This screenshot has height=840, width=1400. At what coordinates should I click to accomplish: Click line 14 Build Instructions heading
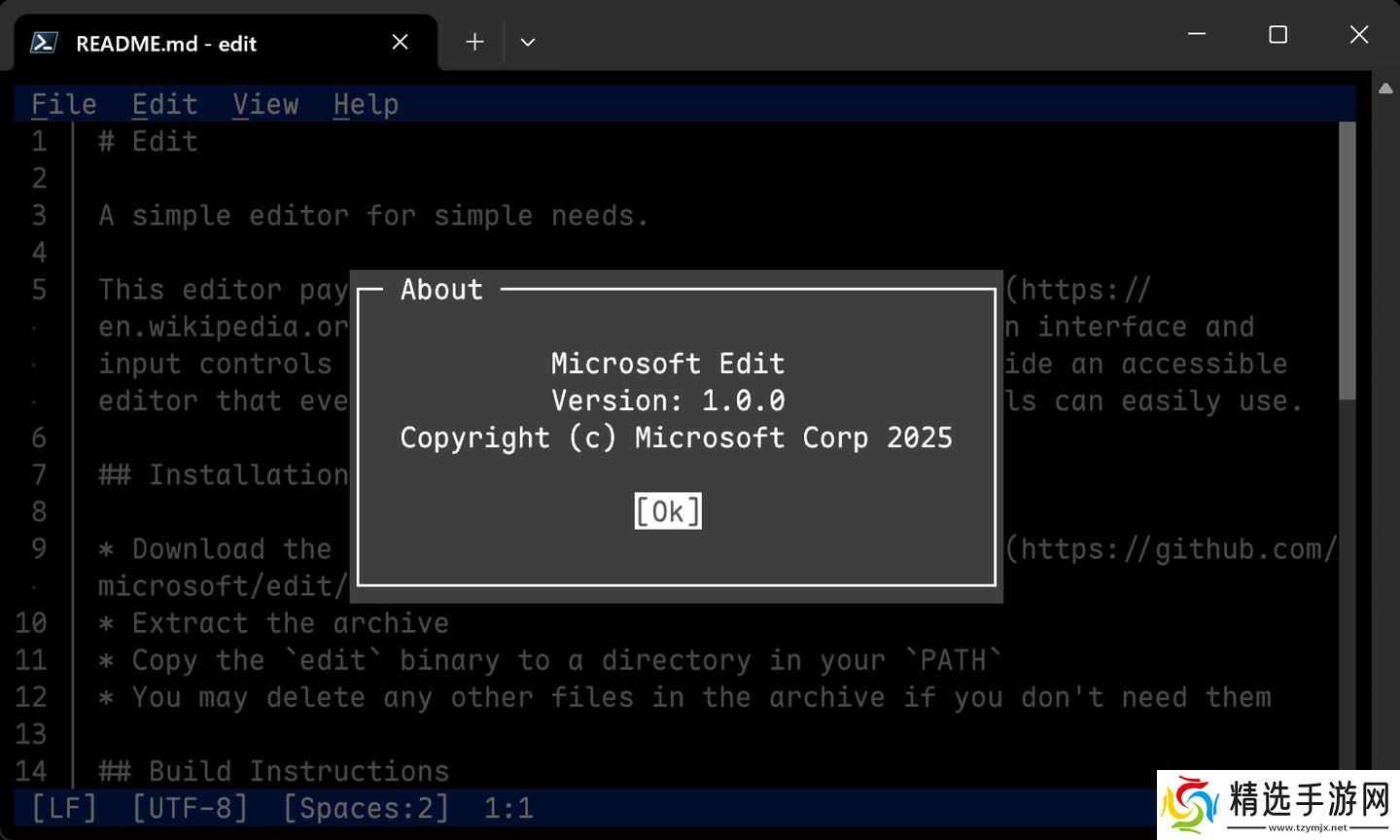[274, 771]
